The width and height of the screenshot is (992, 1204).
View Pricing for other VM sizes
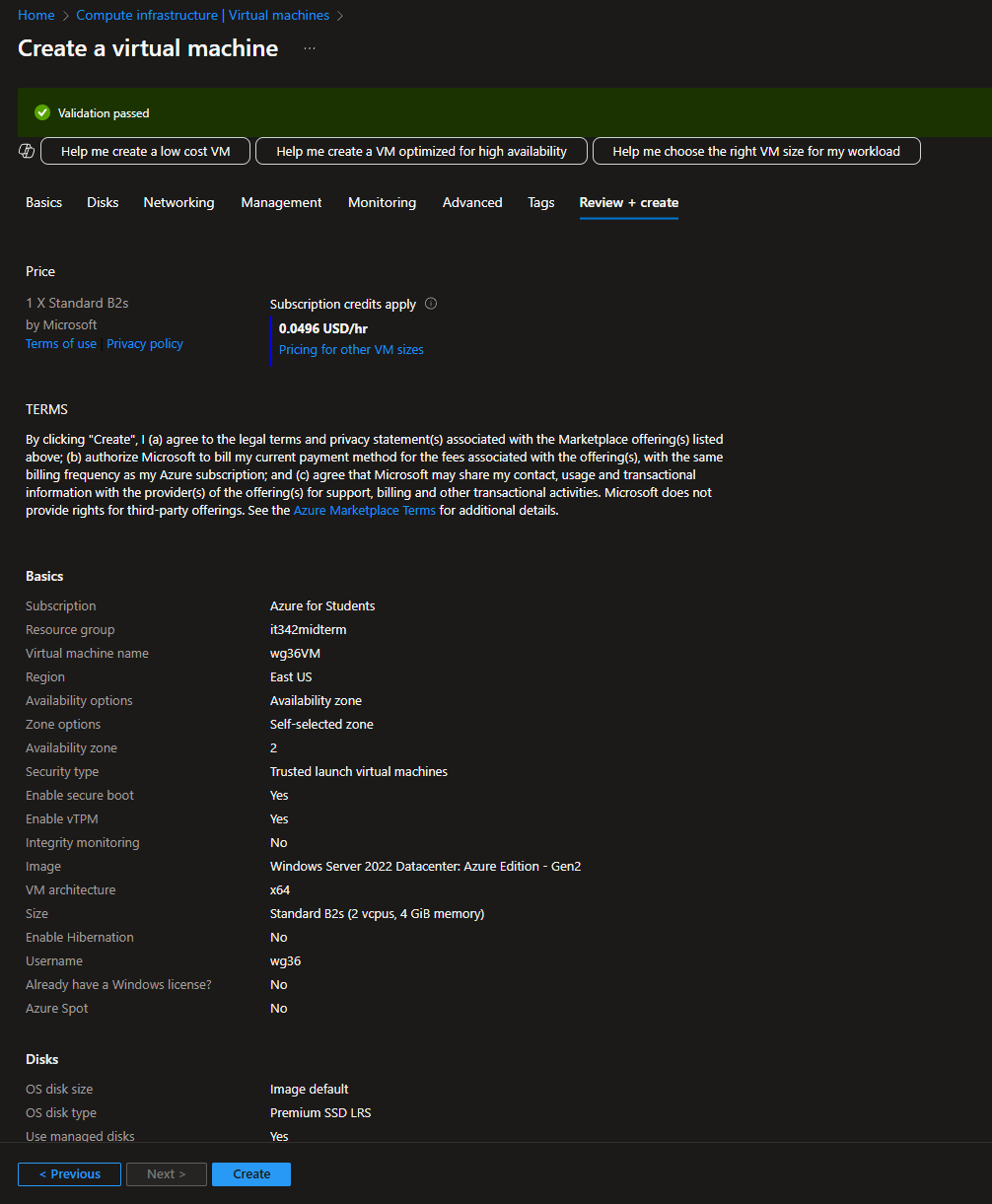point(351,350)
